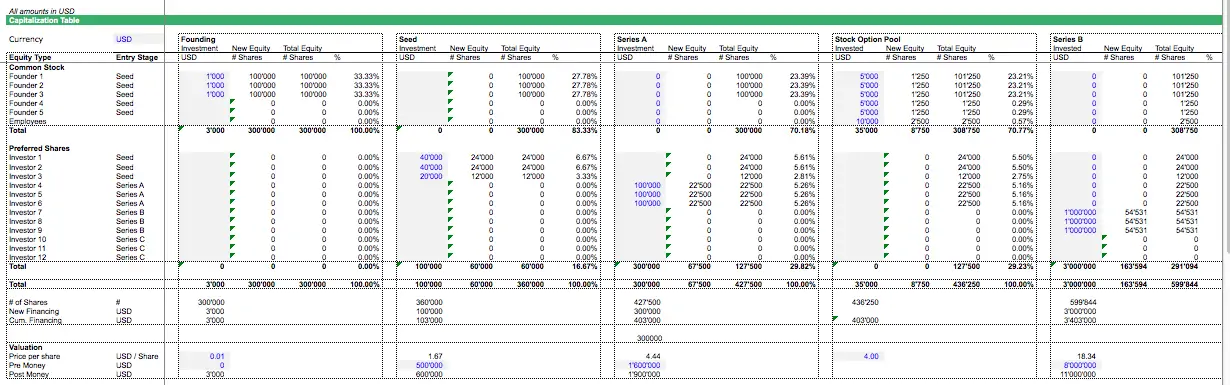Click the Series B post money 11'000'000 cell
This screenshot has width=1230, height=385.
click(x=1076, y=374)
